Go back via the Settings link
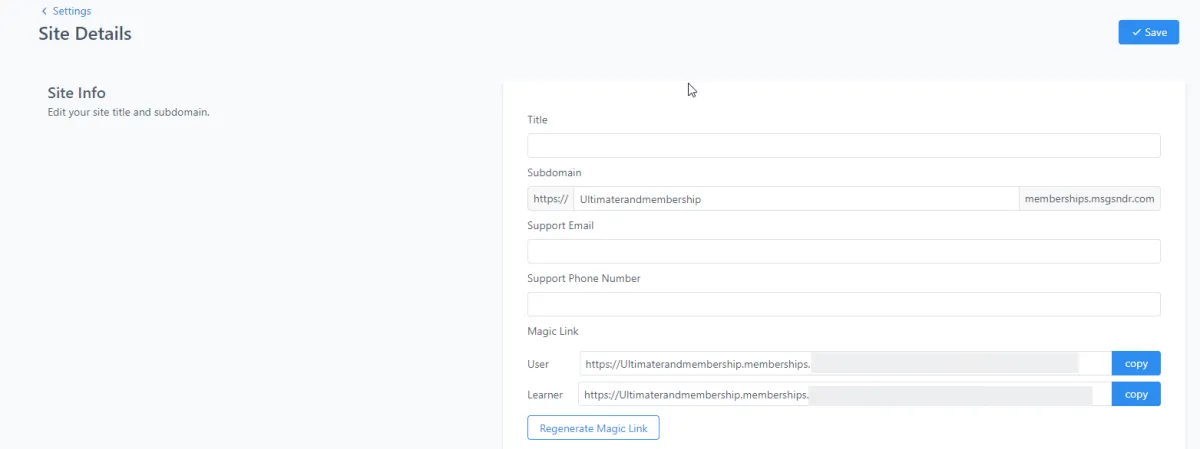Viewport: 1200px width, 449px height. coord(71,11)
